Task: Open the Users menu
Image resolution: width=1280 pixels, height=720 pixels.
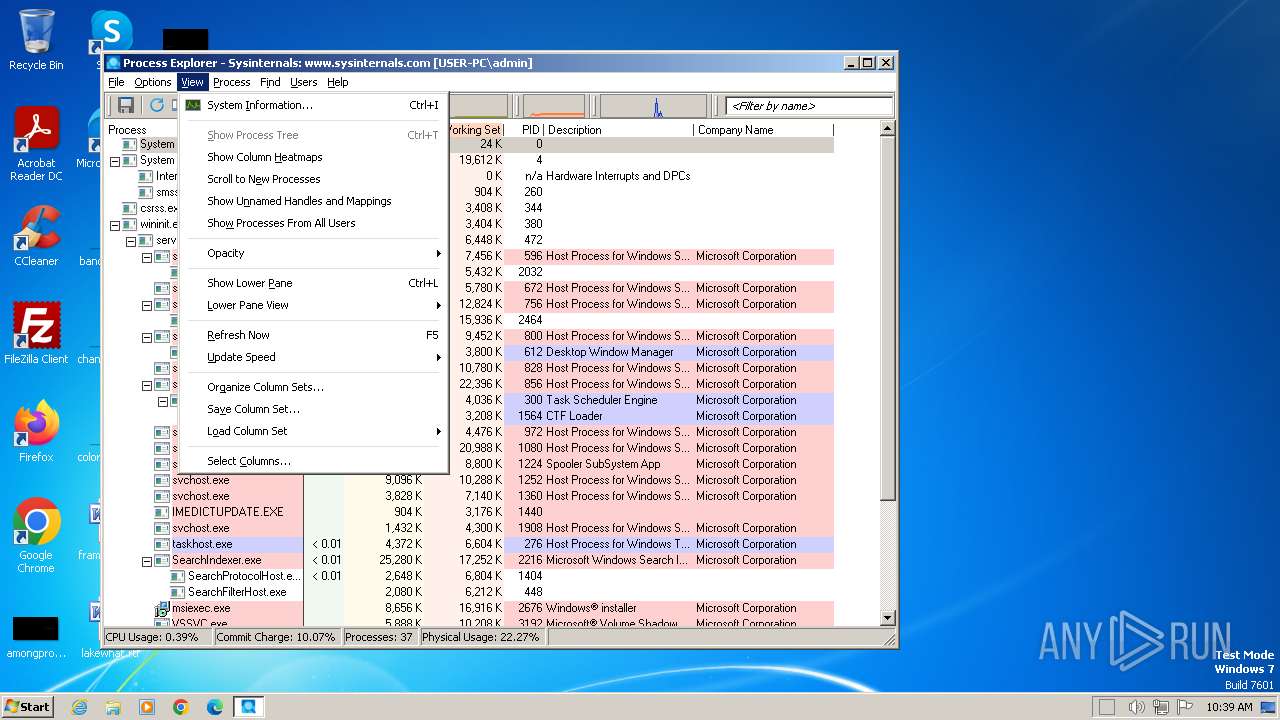Action: pyautogui.click(x=304, y=82)
